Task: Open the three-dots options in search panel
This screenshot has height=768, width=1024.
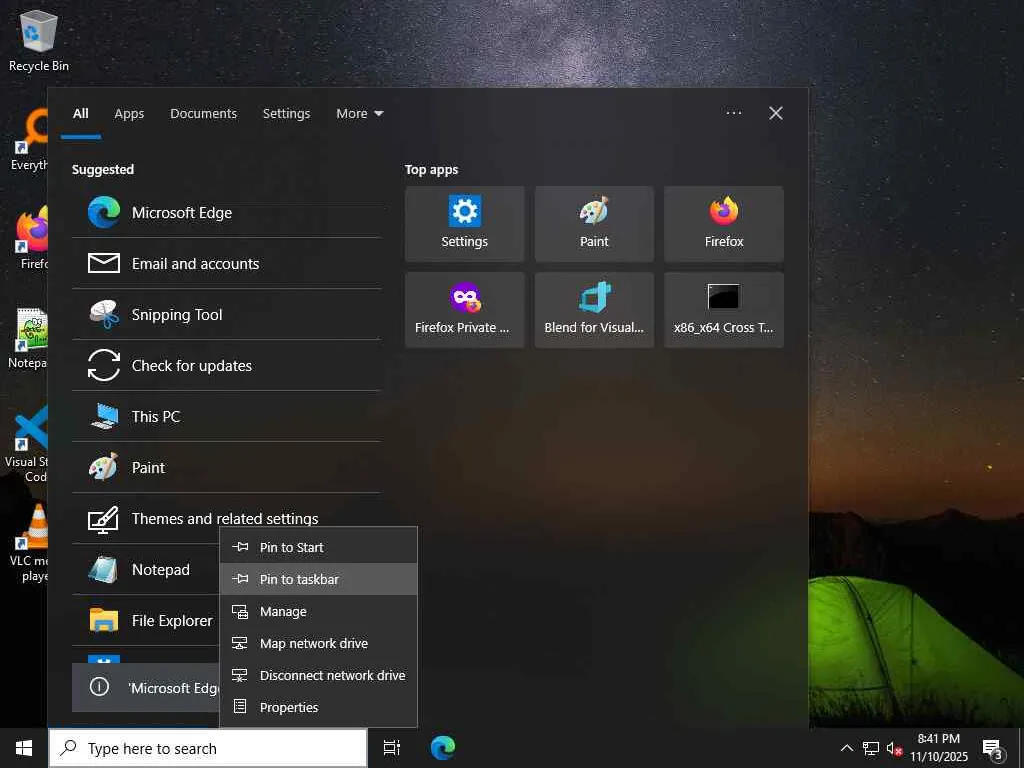Action: click(x=733, y=113)
